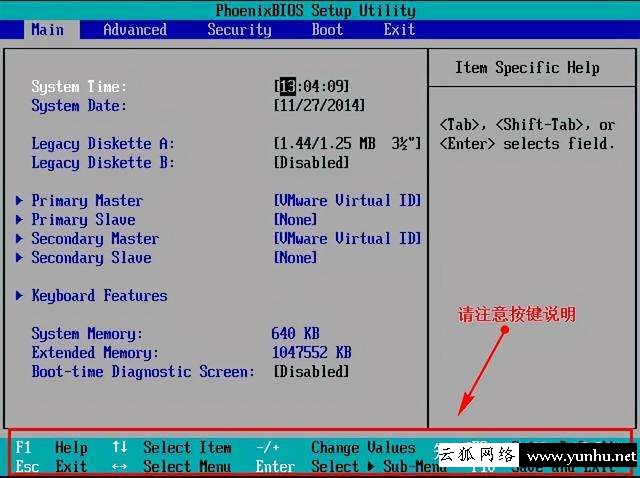Click the Enter Select Sub-Menu hint
The image size is (640, 478).
pyautogui.click(x=351, y=466)
